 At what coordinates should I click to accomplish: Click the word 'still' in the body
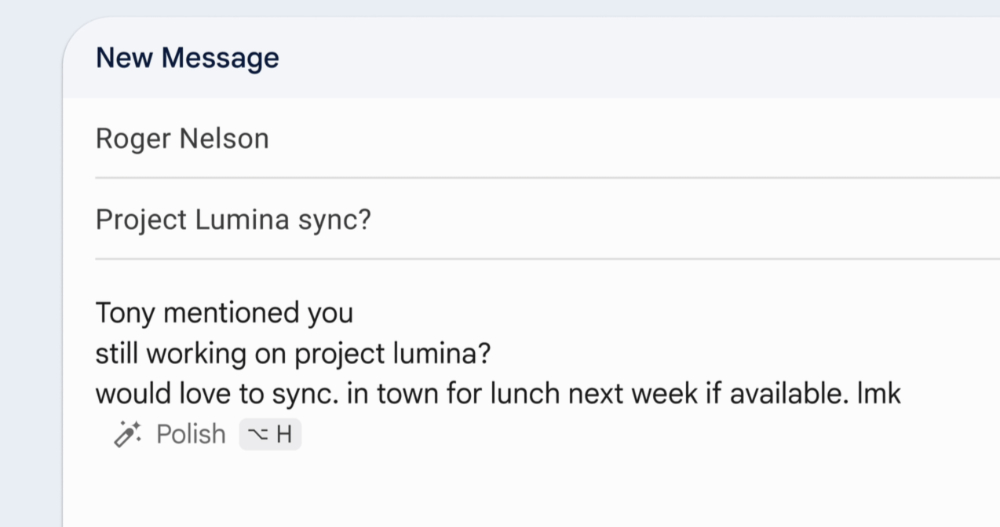click(x=117, y=353)
